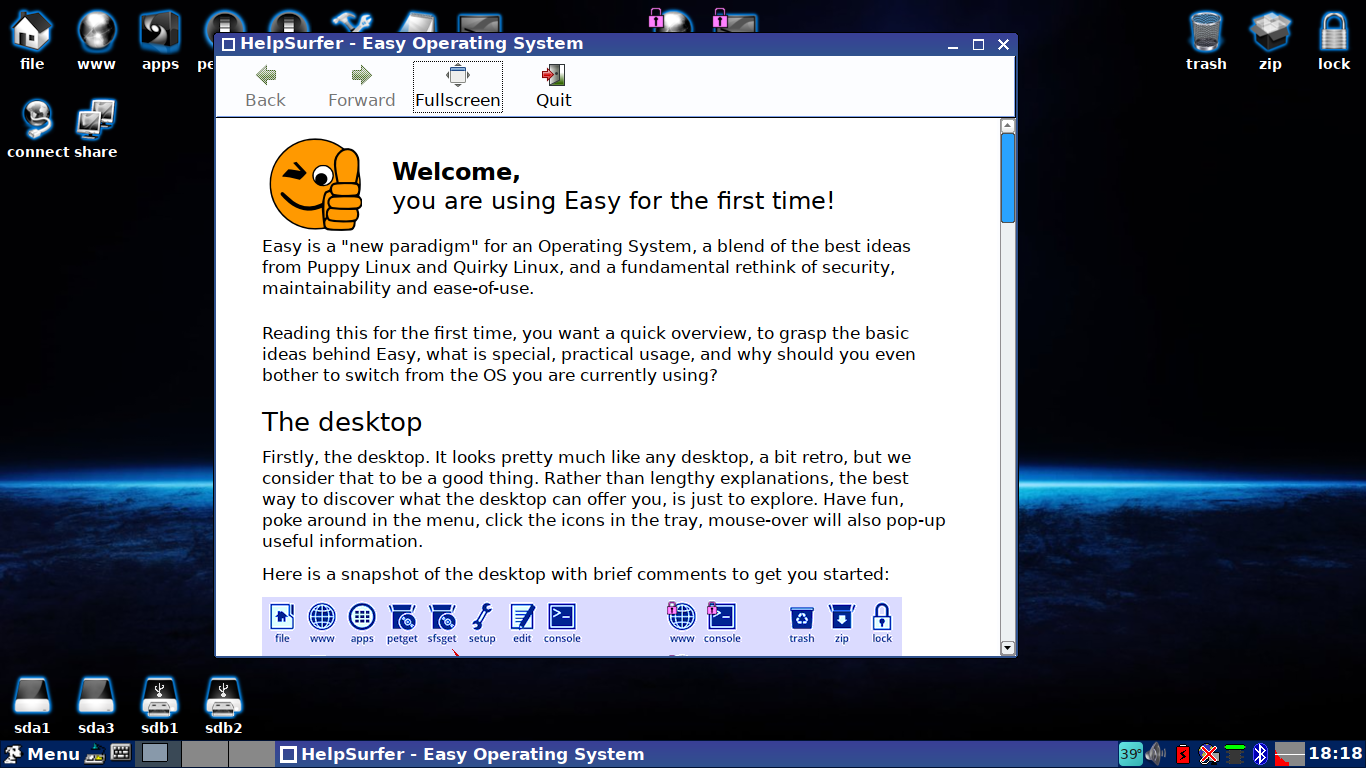Open the sda1 drive icon
1366x768 pixels.
pyautogui.click(x=32, y=706)
